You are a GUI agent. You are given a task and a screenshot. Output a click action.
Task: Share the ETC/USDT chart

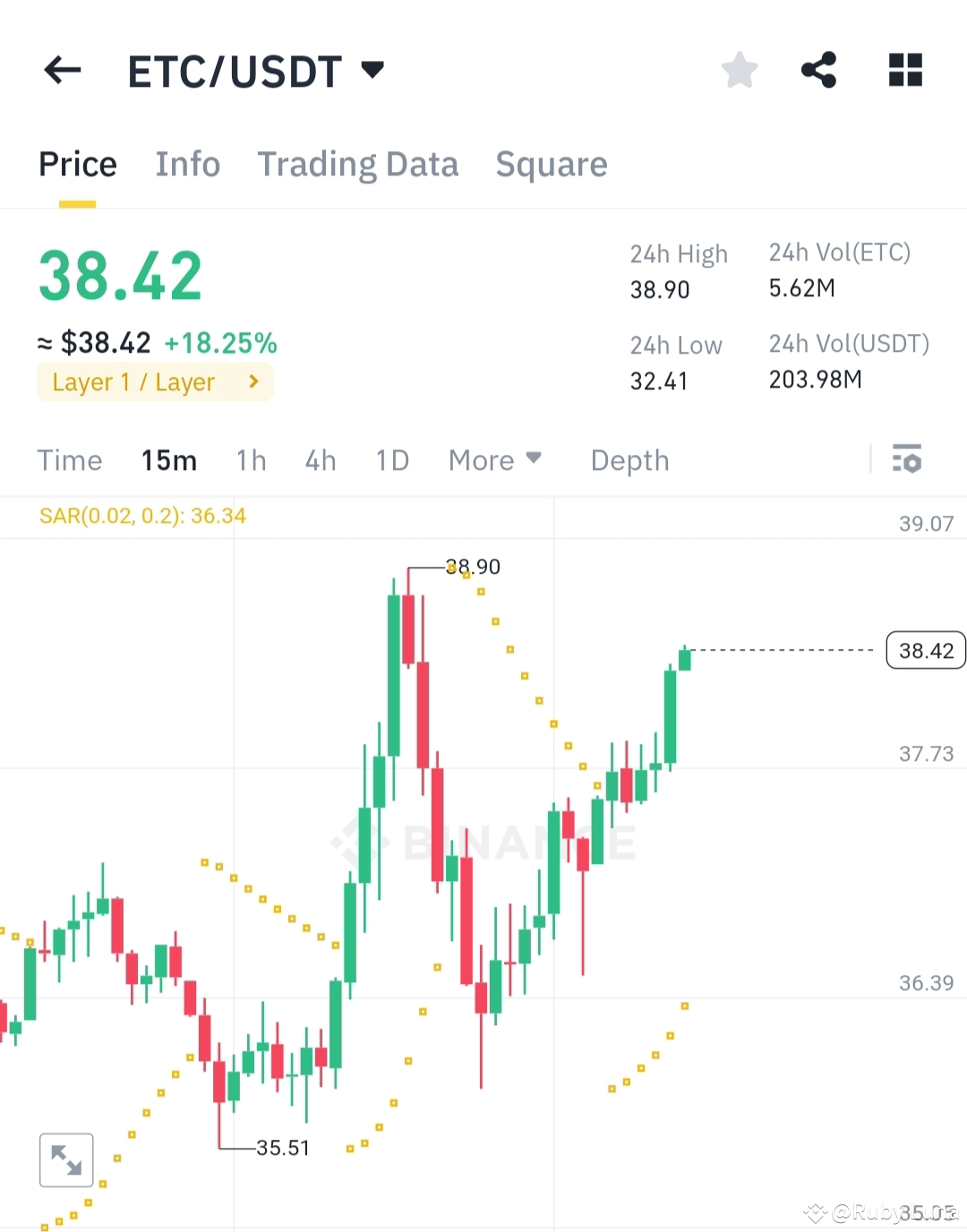[819, 70]
